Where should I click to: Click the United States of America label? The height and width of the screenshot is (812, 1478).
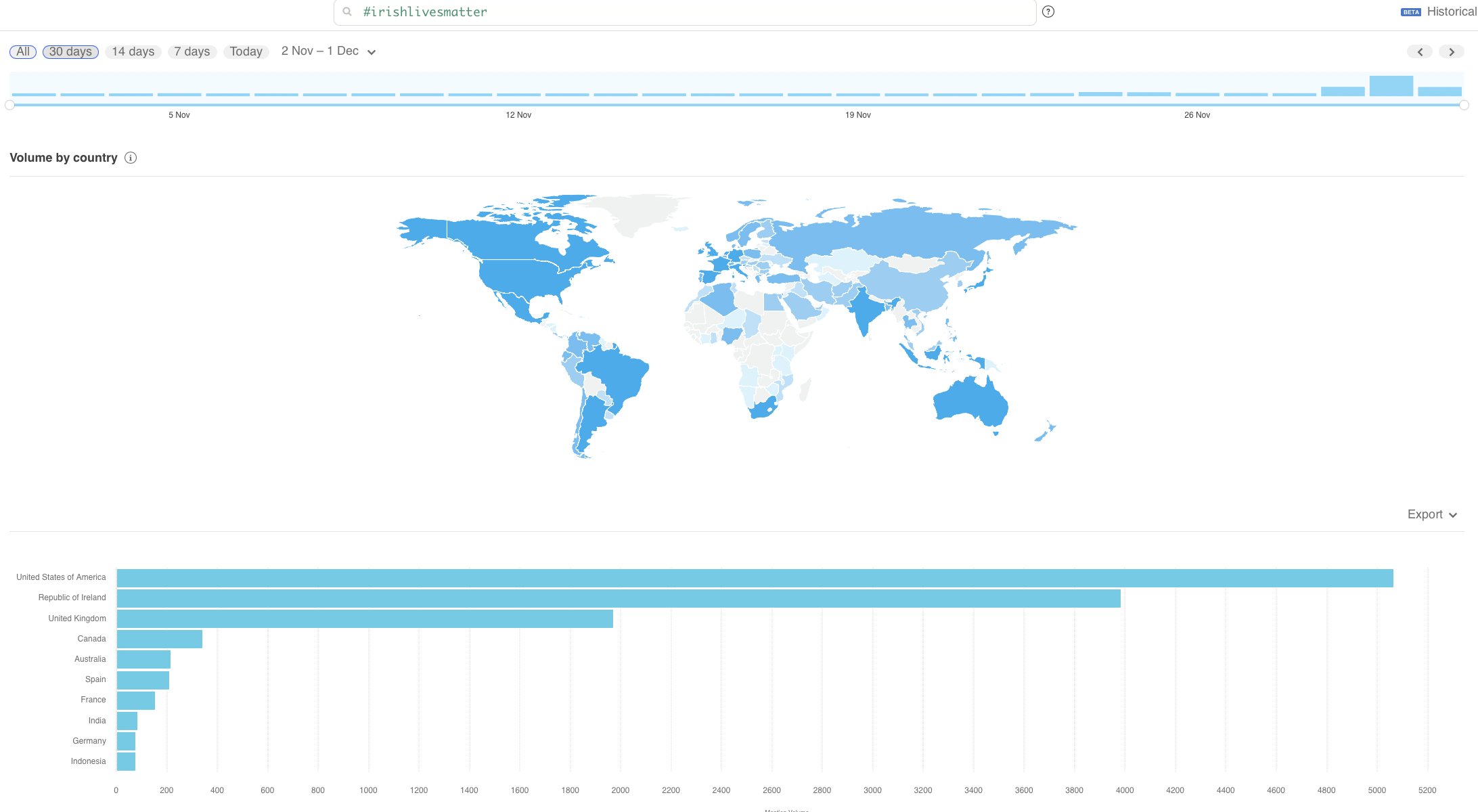(x=61, y=577)
